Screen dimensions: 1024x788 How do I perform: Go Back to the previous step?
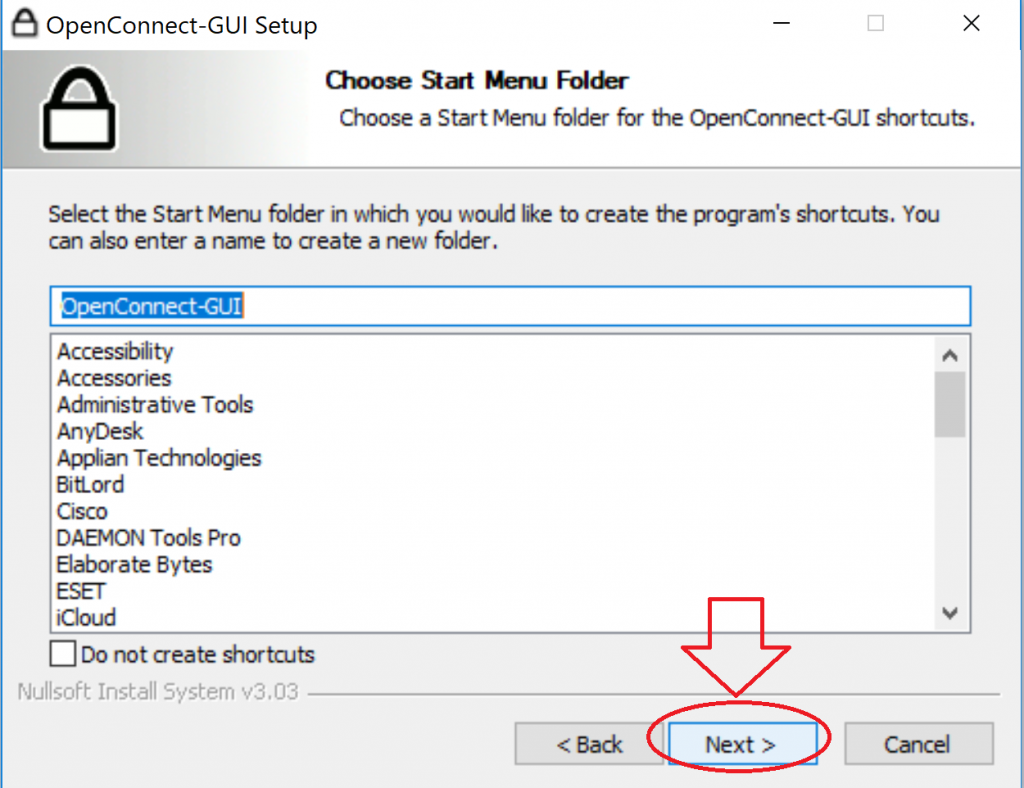tap(590, 744)
